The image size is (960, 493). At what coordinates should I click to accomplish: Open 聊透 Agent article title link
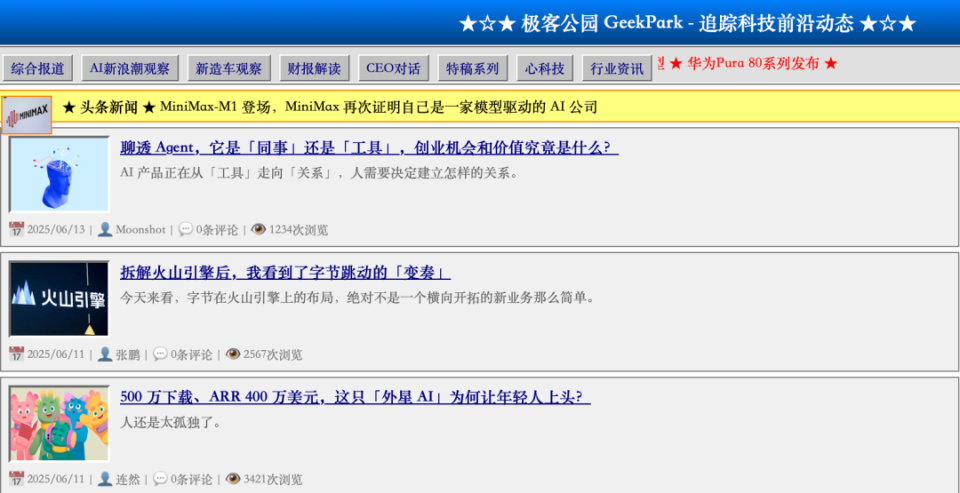[369, 148]
